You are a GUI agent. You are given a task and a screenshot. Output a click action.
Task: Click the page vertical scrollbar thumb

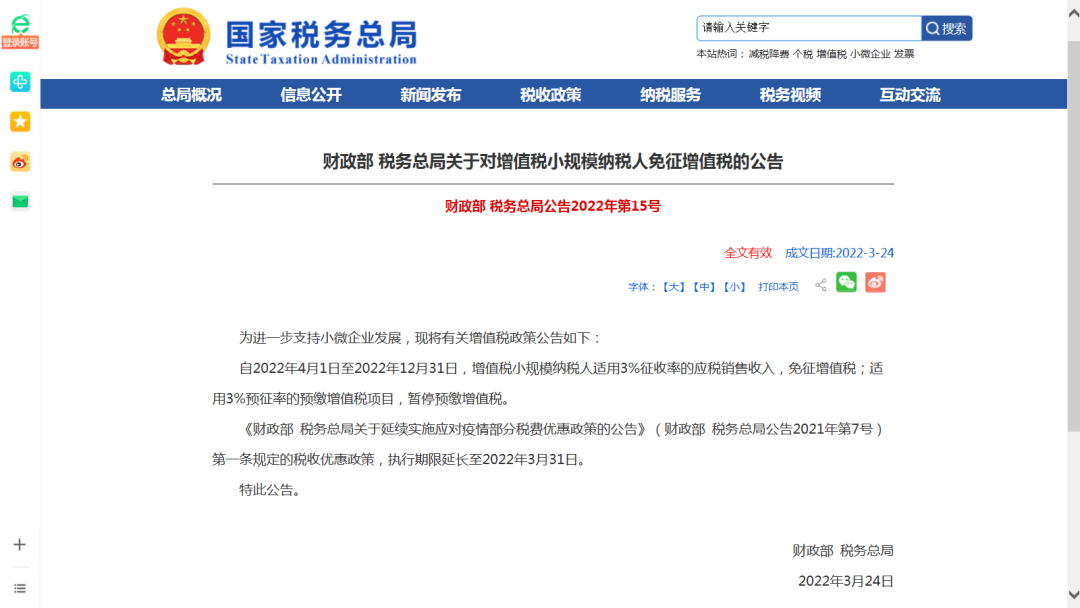1074,236
